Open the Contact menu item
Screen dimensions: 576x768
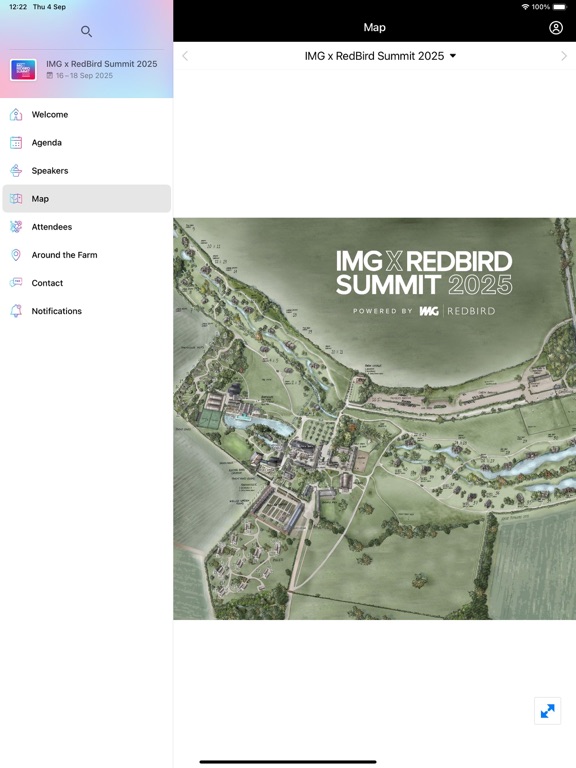click(x=87, y=283)
